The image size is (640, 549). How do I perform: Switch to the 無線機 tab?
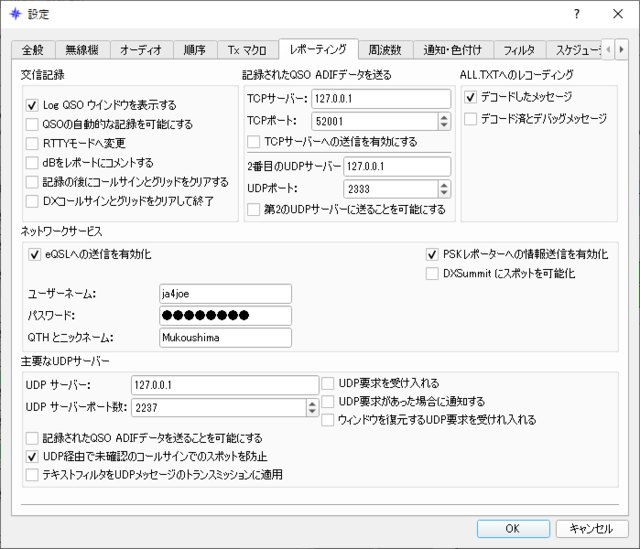(82, 50)
